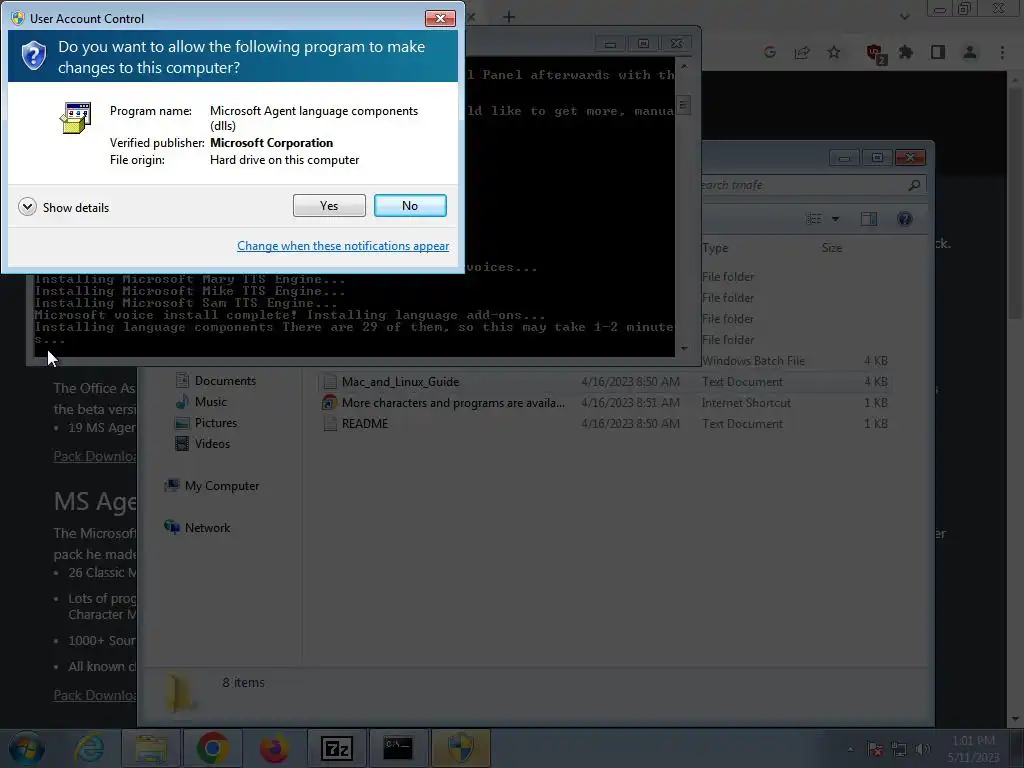Click the down arrow on Chrome page scrollbar

(1015, 719)
